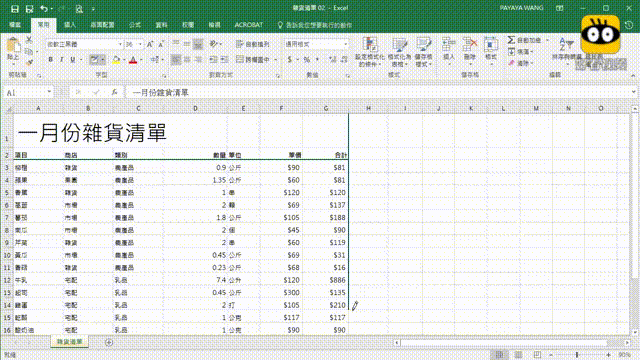Apply percent style with % icon
This screenshot has height=360, width=640.
(307, 60)
